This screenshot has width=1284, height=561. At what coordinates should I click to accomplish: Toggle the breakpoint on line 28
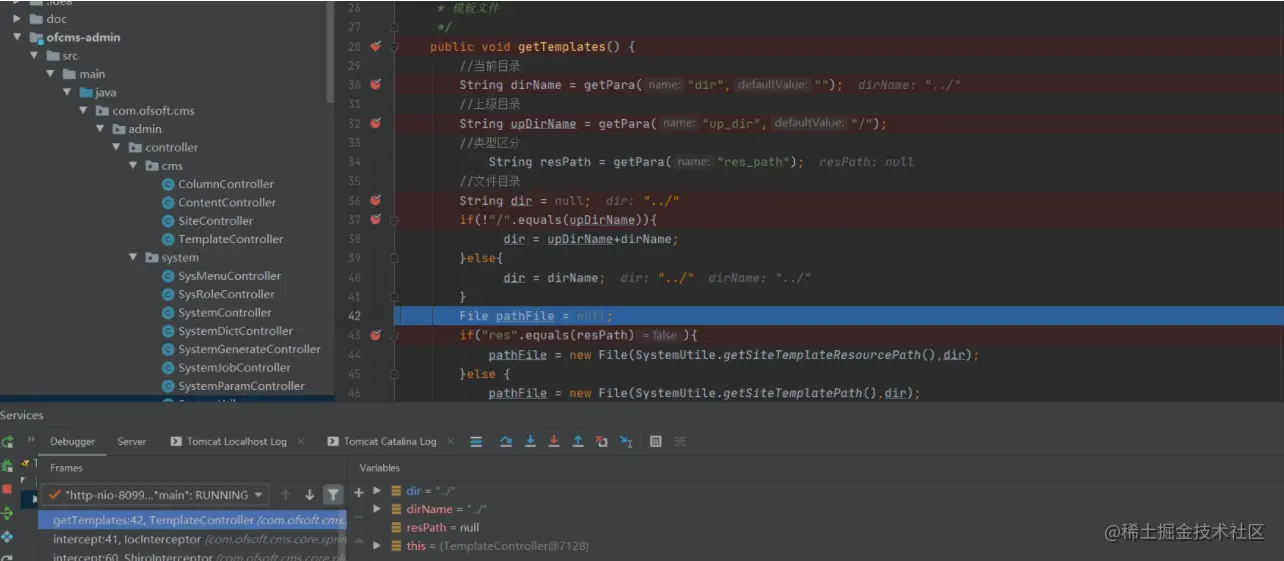pos(375,47)
